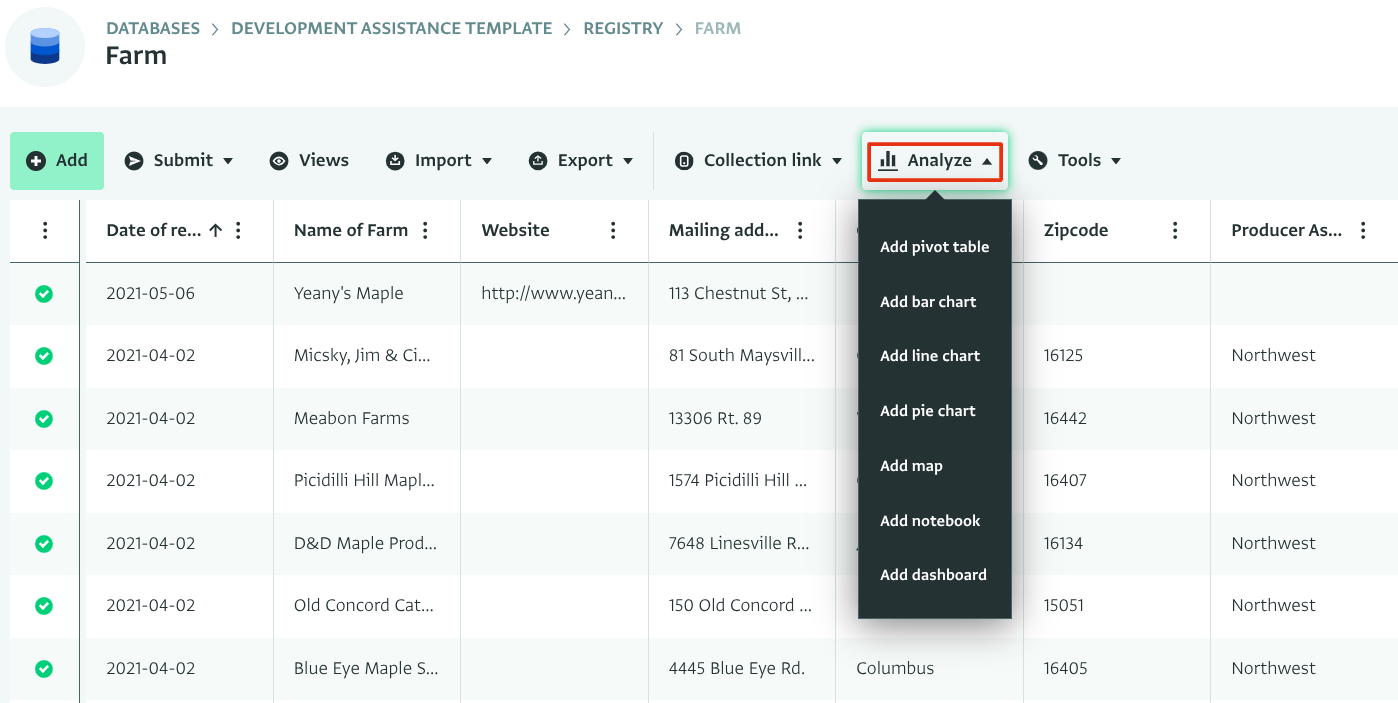Toggle the green check for Meabon Farms row

pos(44,419)
